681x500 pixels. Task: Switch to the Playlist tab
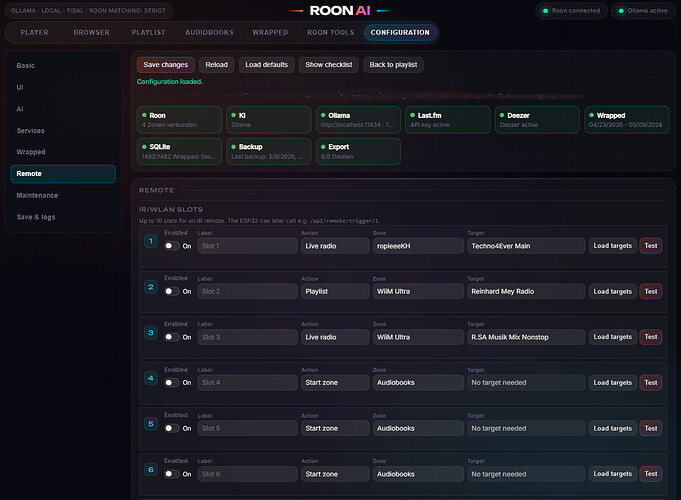[x=148, y=33]
